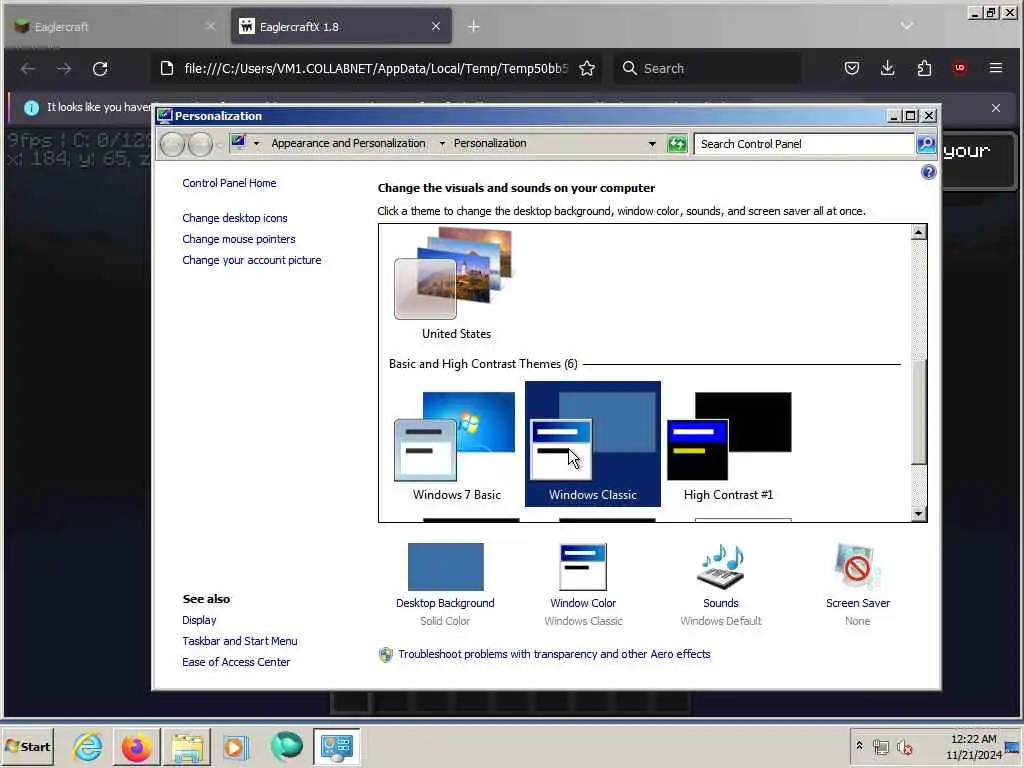1024x768 pixels.
Task: Bookmark this page with star icon
Action: click(x=586, y=69)
